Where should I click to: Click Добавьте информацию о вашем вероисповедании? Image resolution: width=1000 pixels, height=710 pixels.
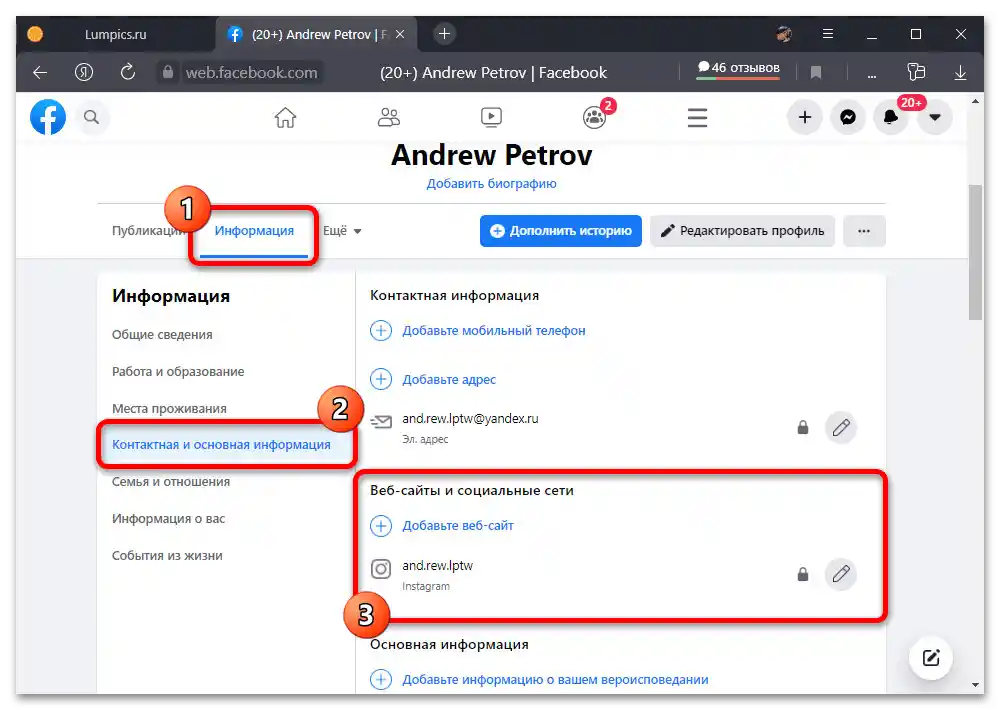coord(555,680)
